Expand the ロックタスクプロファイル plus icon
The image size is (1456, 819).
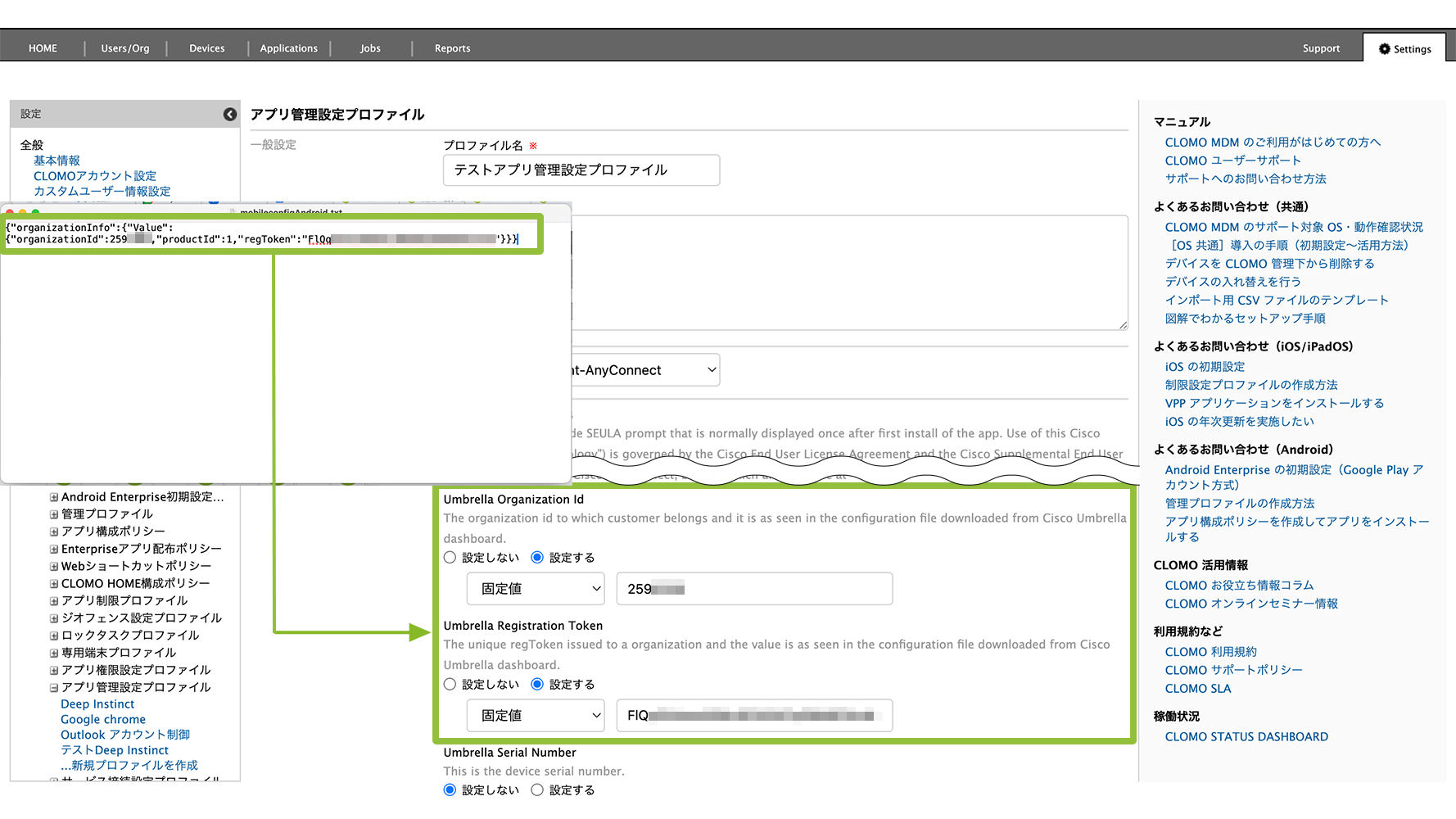(x=54, y=636)
